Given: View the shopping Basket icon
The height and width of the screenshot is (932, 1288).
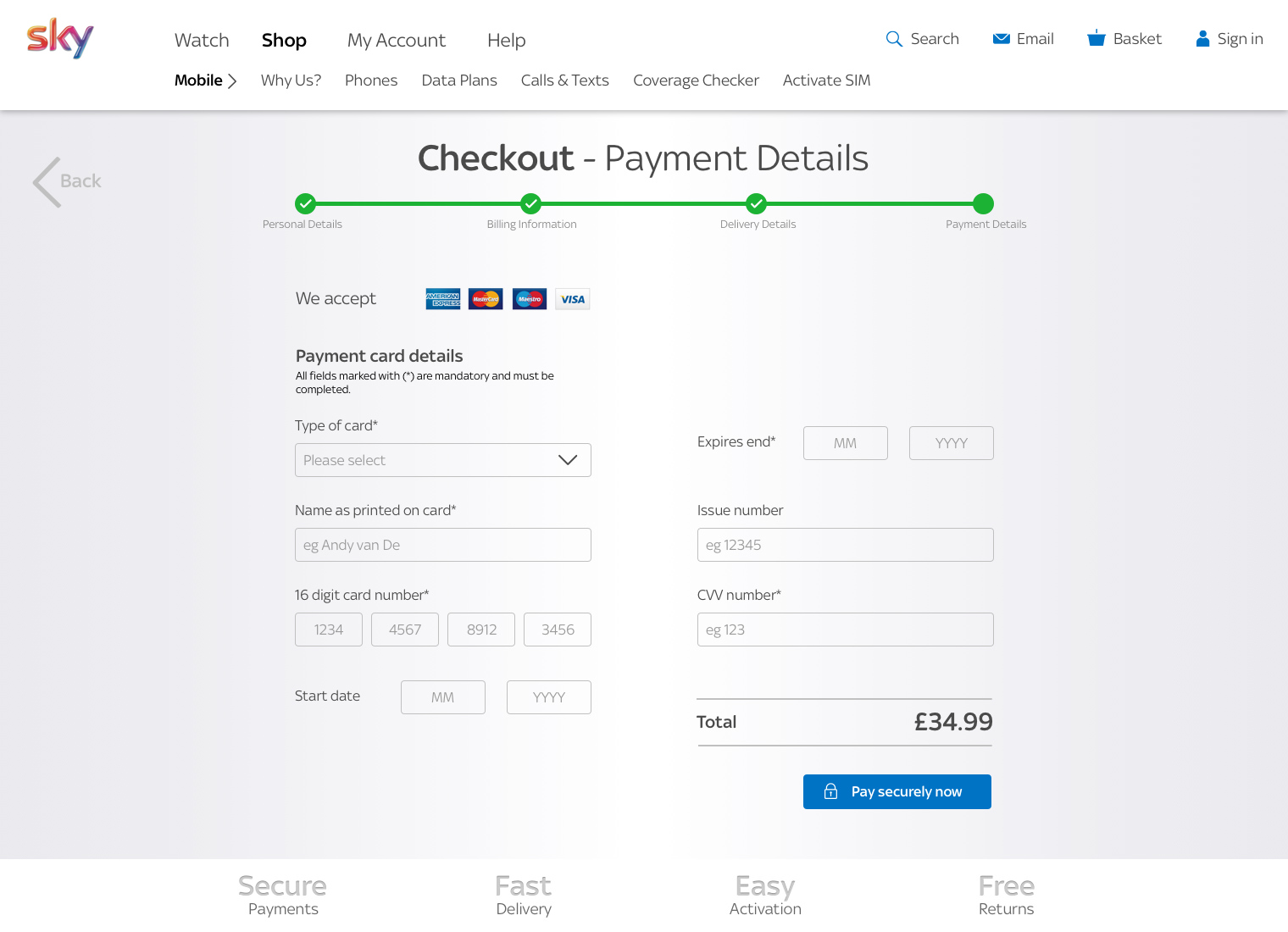Looking at the screenshot, I should tap(1096, 38).
